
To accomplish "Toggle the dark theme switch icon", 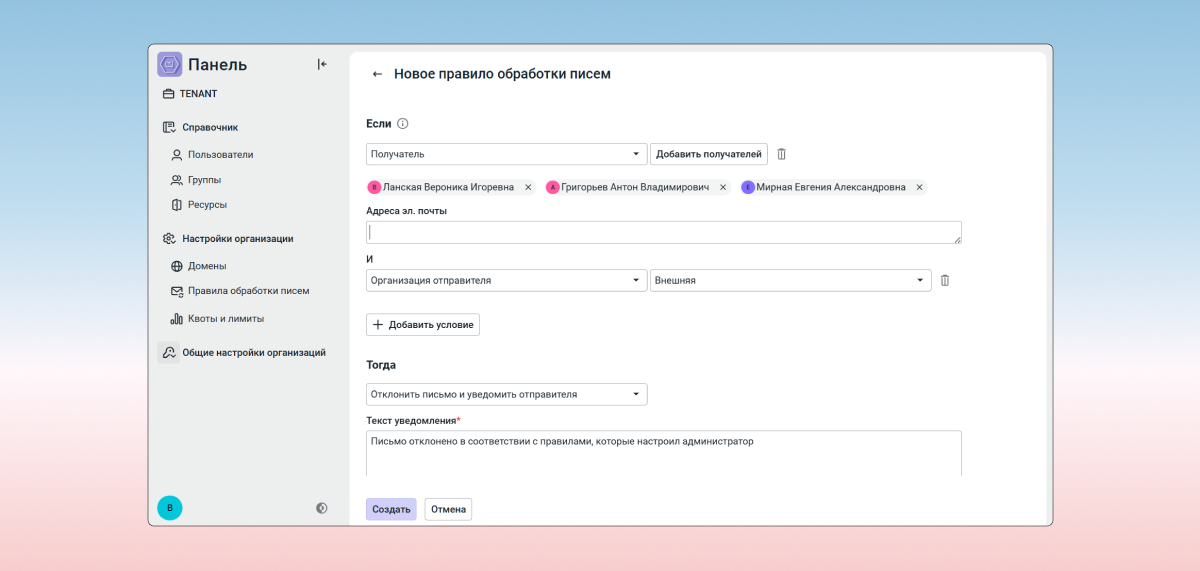I will point(321,508).
